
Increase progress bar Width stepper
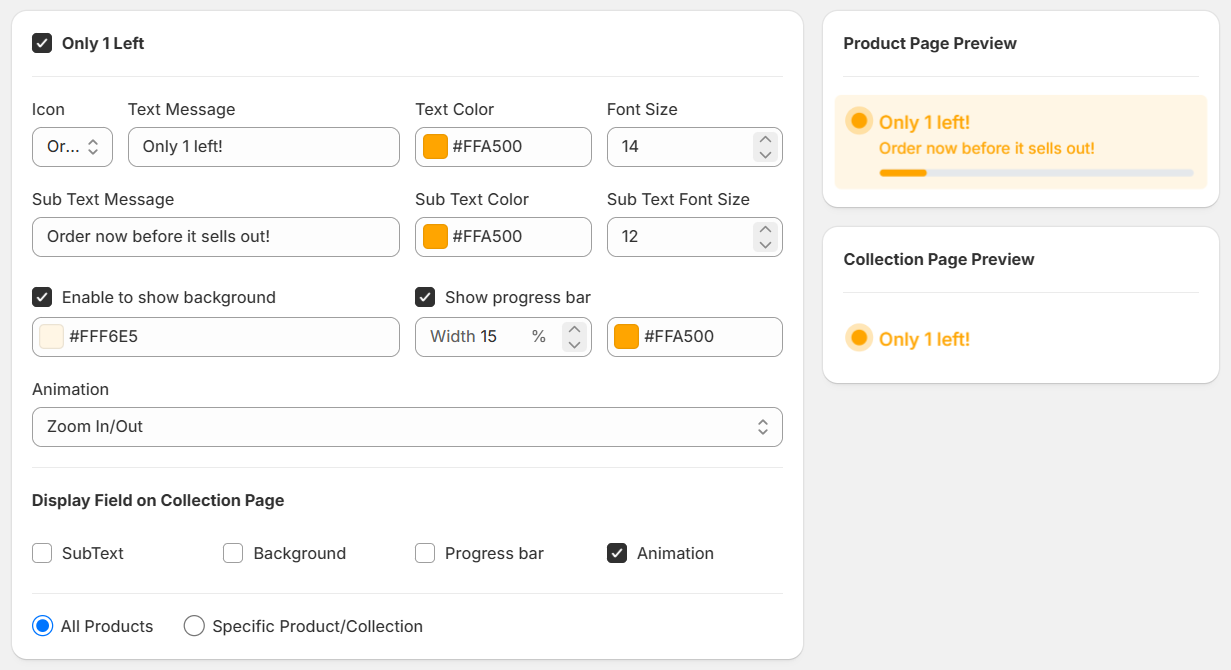tap(574, 329)
